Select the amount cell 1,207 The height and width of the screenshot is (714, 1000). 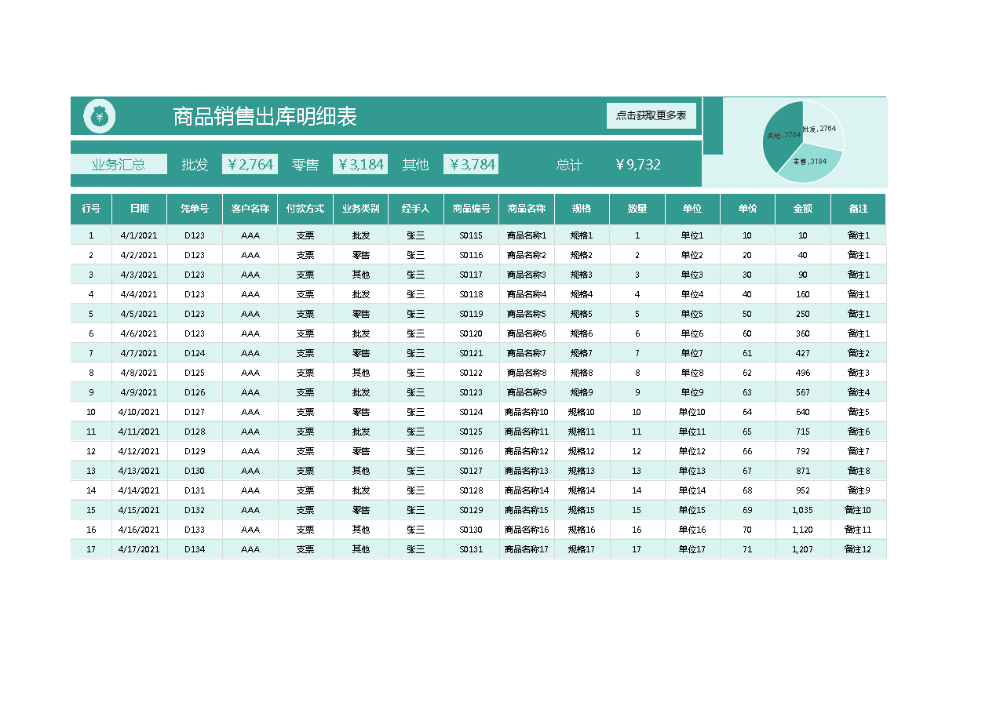coord(803,550)
